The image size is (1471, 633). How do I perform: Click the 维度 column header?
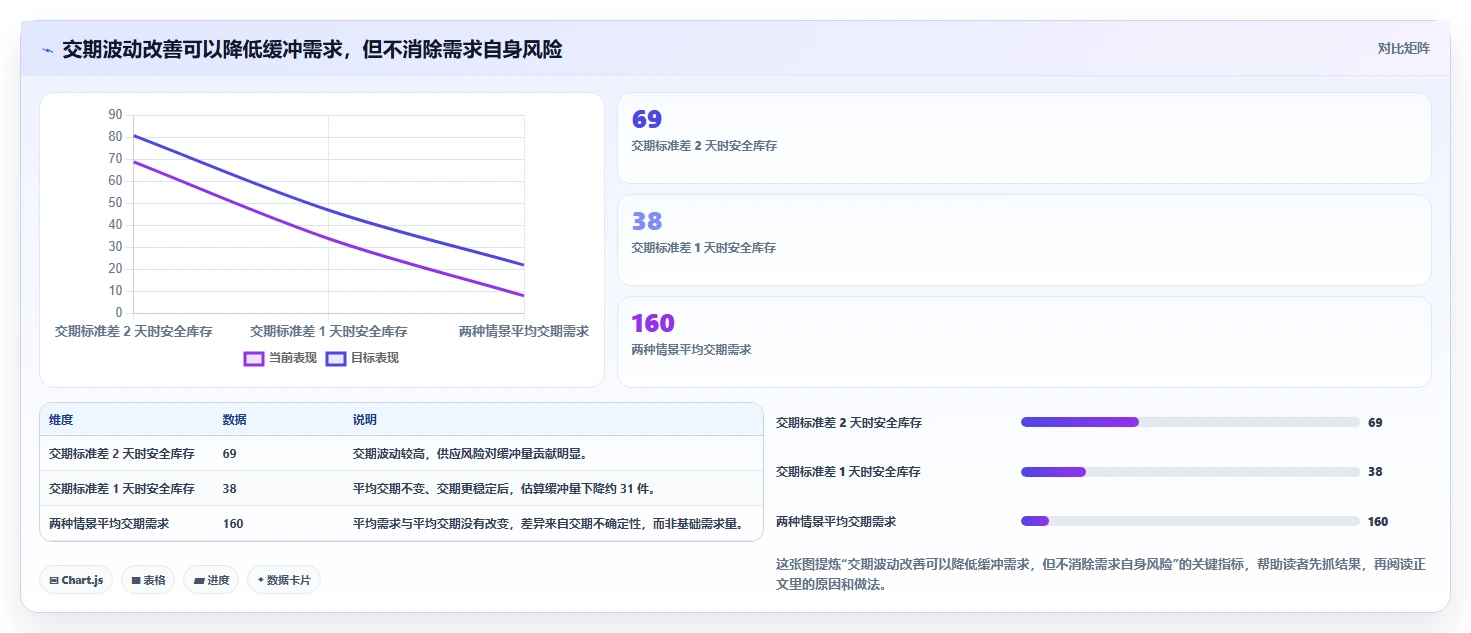tap(61, 420)
